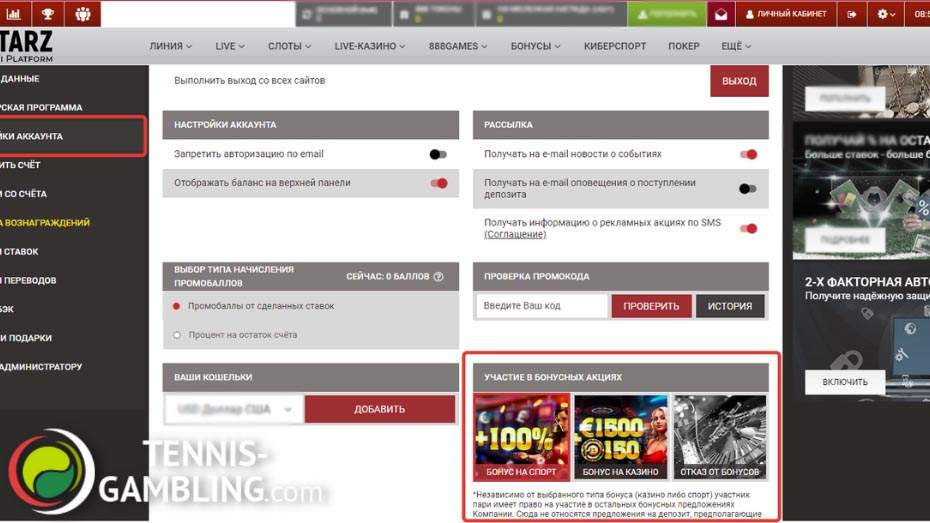Toggle Отображать баланс на верхней панели switch
The width and height of the screenshot is (930, 523).
[439, 183]
